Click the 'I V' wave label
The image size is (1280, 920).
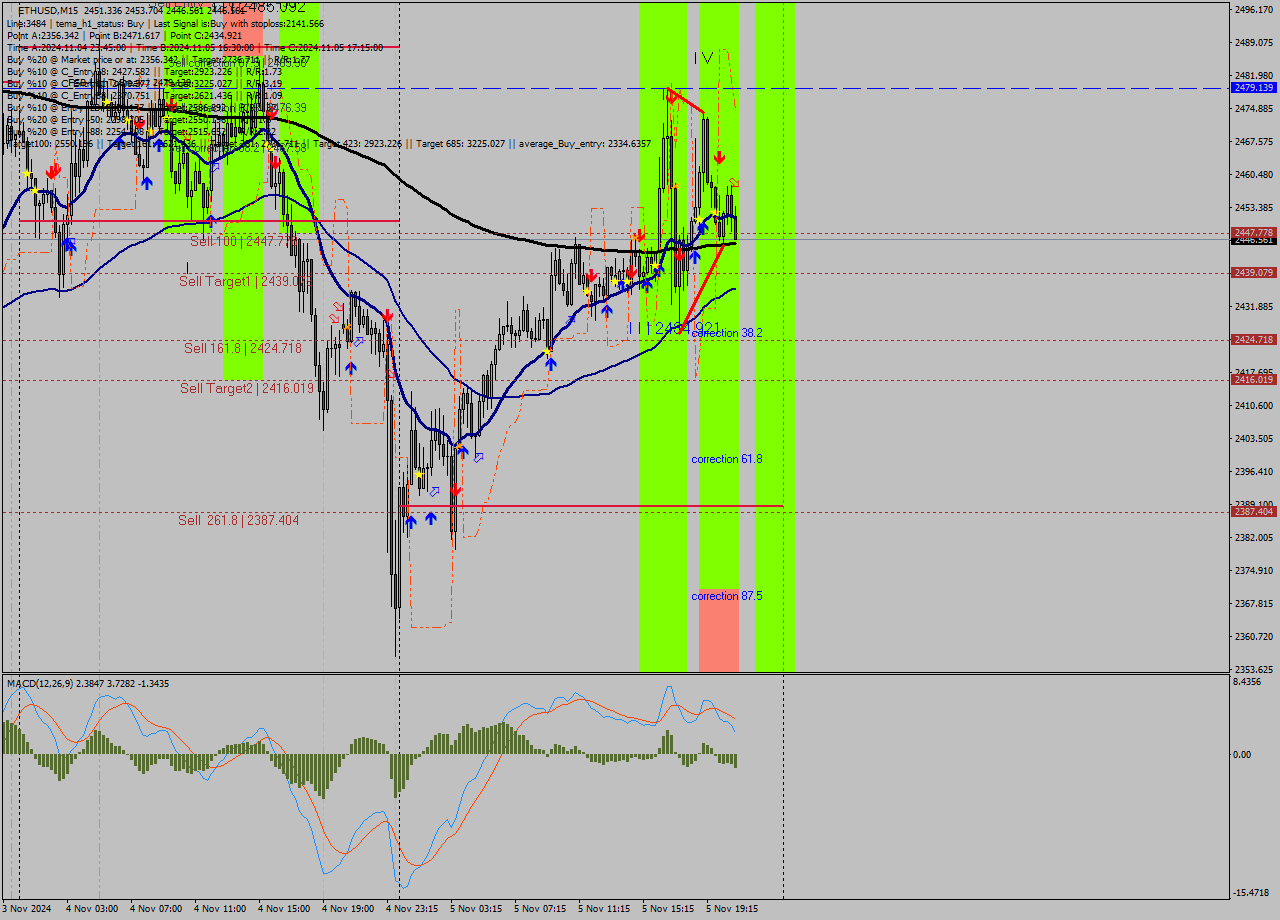tap(704, 58)
